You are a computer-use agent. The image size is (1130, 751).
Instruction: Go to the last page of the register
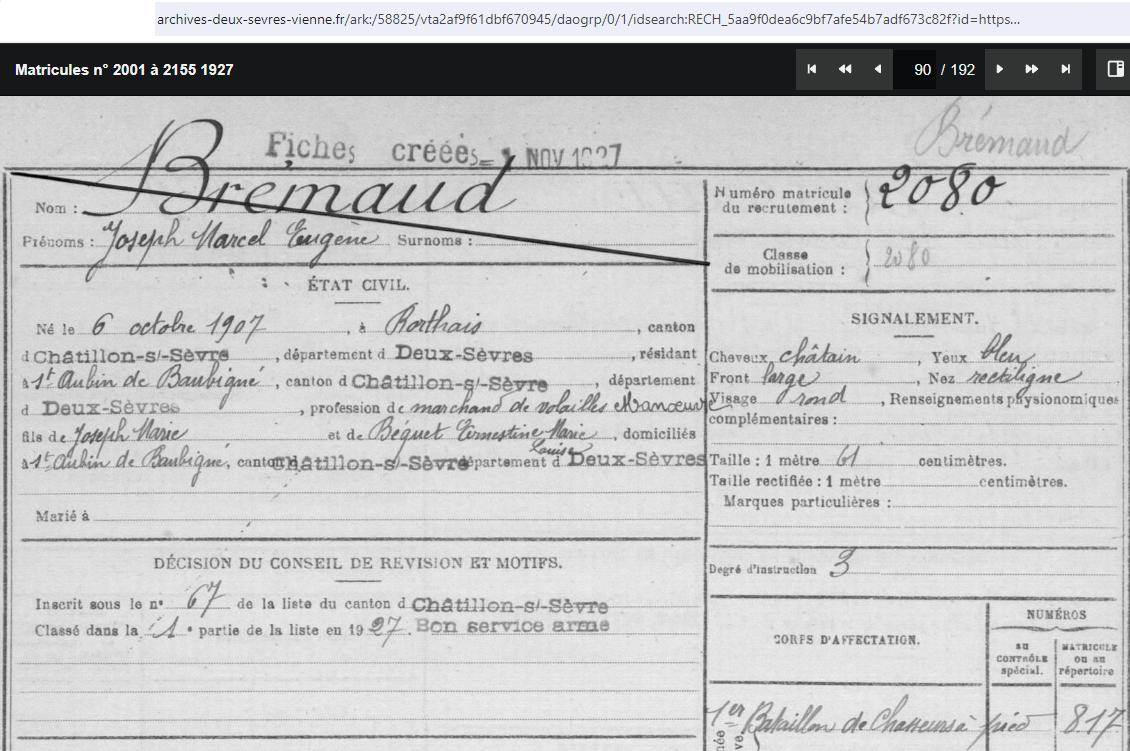[1065, 69]
